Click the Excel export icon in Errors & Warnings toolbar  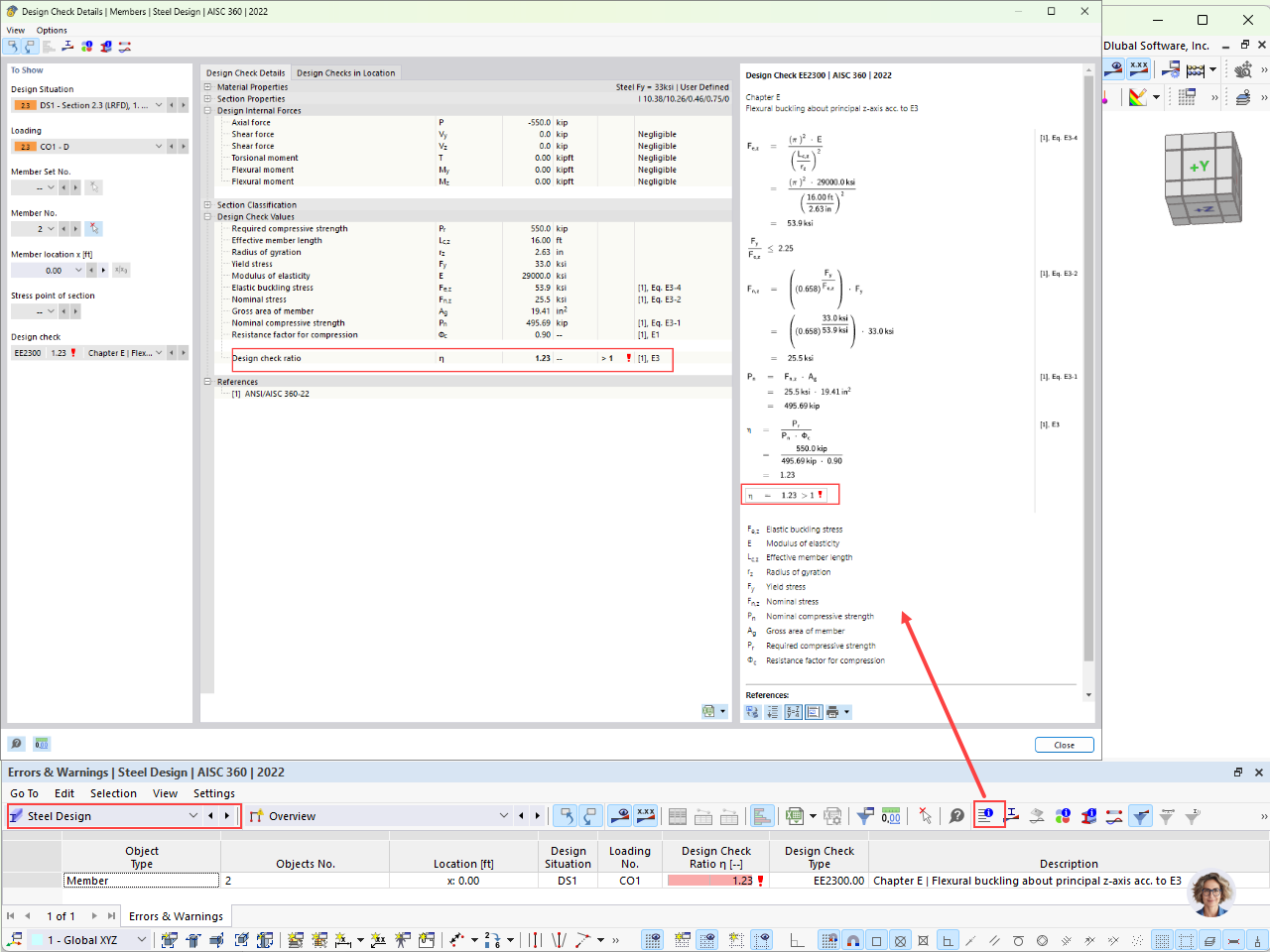[x=794, y=816]
